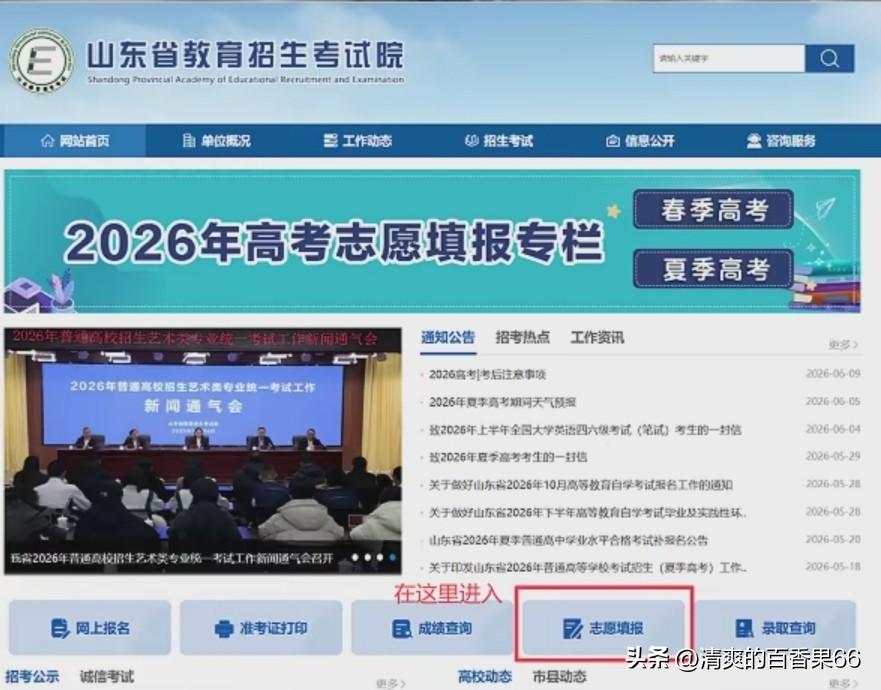Screen dimensions: 881x690
Task: Open the 学业水平合格考试补报名公告 notice
Action: (x=568, y=541)
